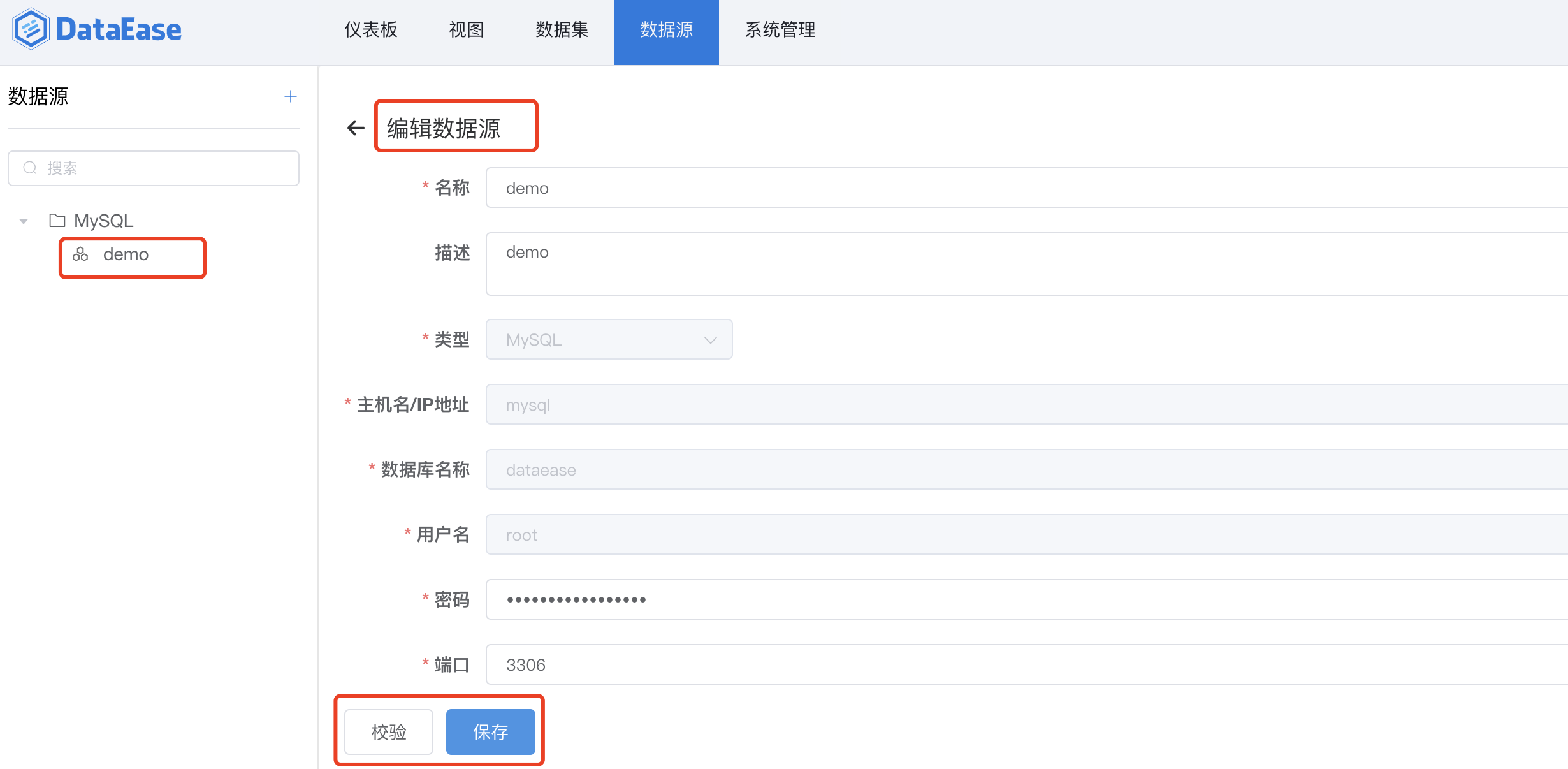Select the demo datasource in the tree
This screenshot has height=769, width=1568.
pos(126,254)
